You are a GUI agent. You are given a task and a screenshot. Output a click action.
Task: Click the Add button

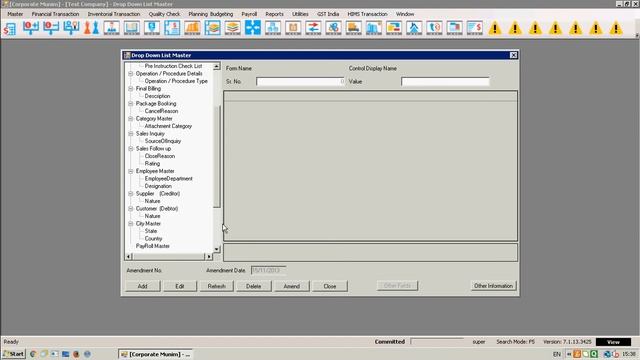tap(142, 286)
